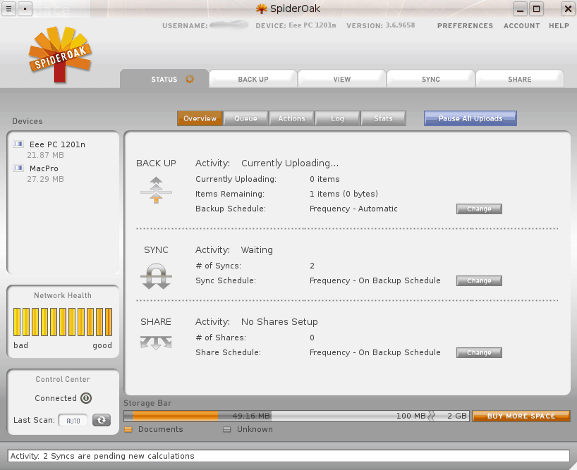Click the 'Currently Uploading...' activity text
Image resolution: width=577 pixels, height=470 pixels.
click(290, 163)
